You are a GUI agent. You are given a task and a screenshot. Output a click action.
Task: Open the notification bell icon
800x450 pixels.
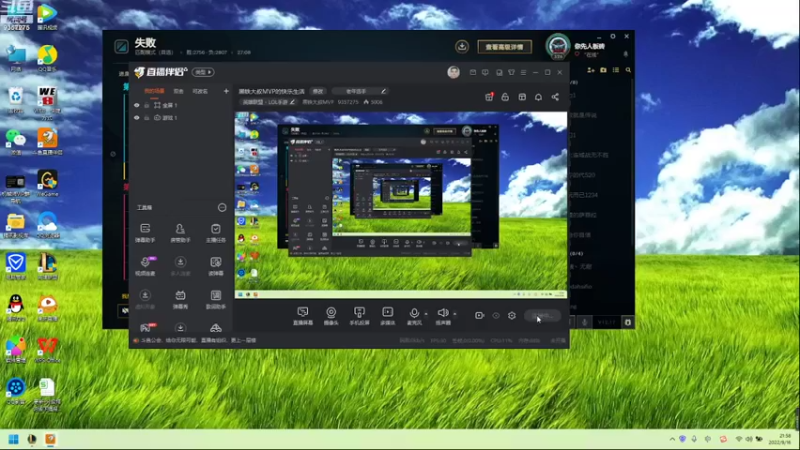pos(538,97)
